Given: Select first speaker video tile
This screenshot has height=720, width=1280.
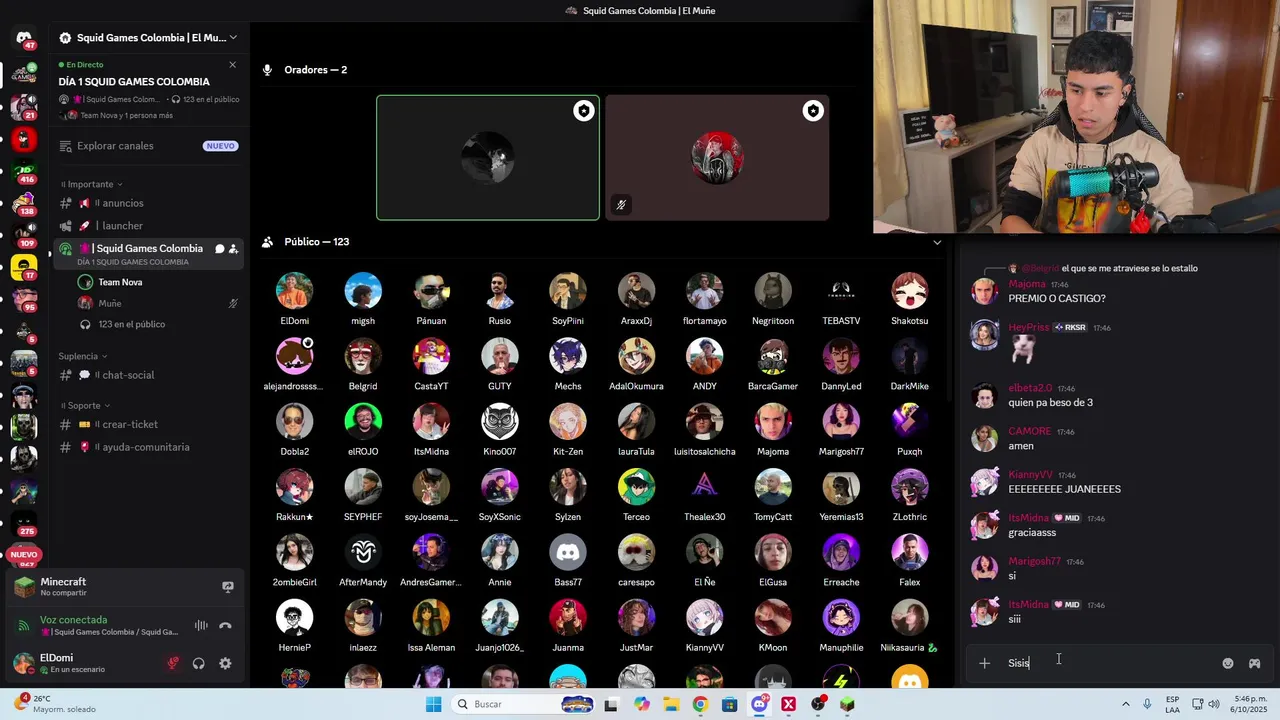Looking at the screenshot, I should (x=488, y=158).
